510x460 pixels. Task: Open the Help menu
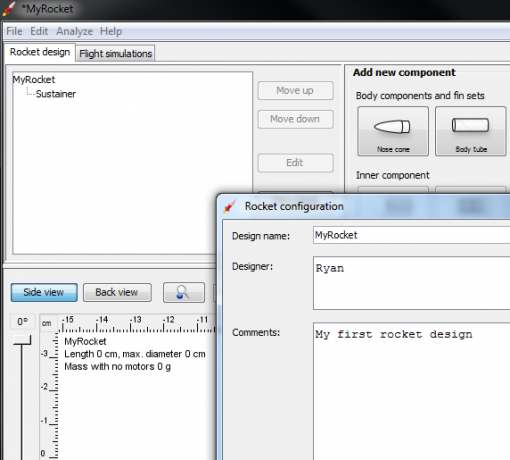(x=111, y=31)
